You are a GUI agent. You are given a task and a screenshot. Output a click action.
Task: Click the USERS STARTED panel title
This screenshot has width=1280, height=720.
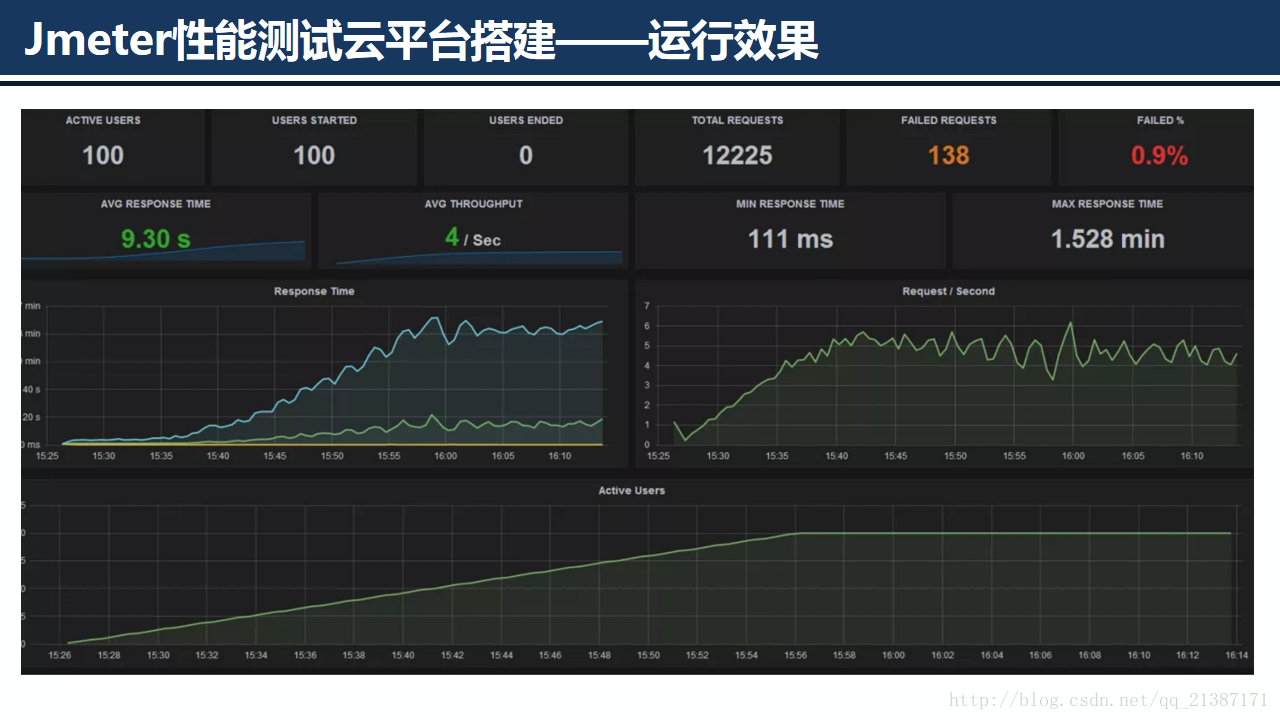(314, 120)
